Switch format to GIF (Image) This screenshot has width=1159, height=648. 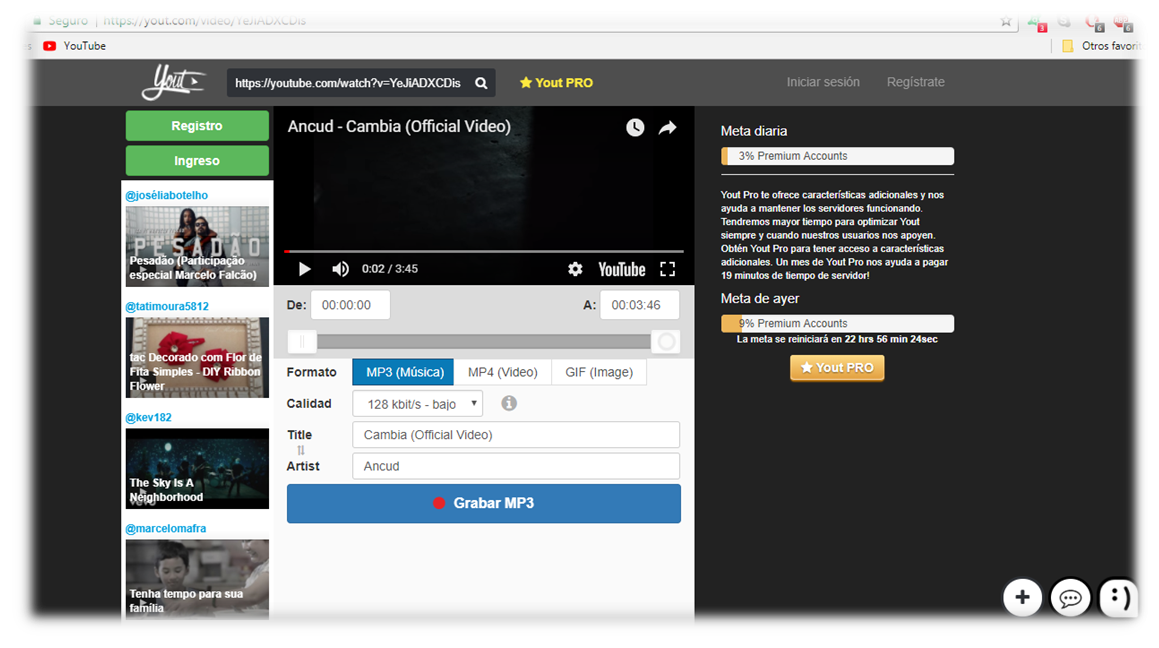pyautogui.click(x=599, y=371)
